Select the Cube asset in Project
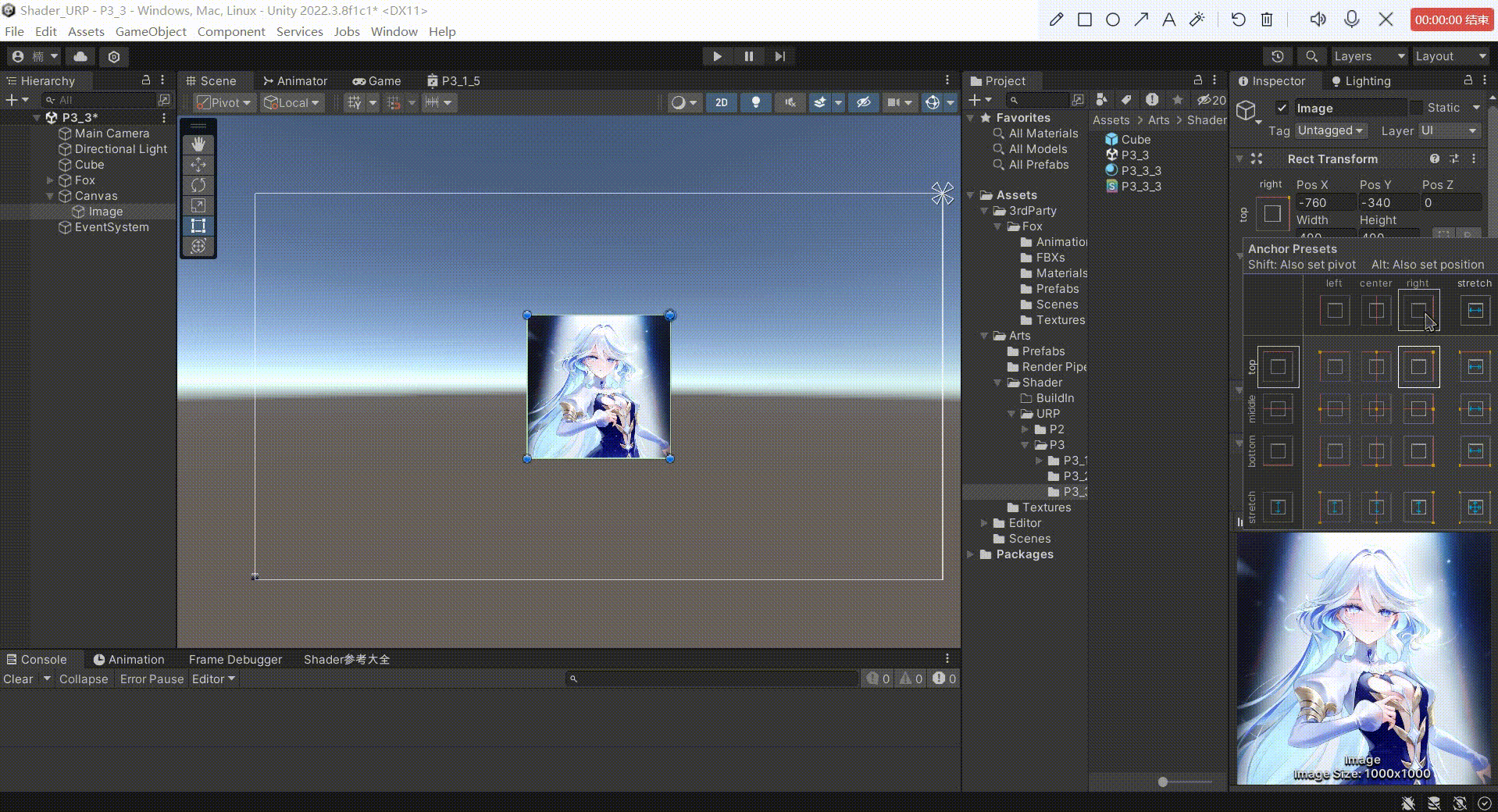The width and height of the screenshot is (1498, 812). [x=1136, y=139]
